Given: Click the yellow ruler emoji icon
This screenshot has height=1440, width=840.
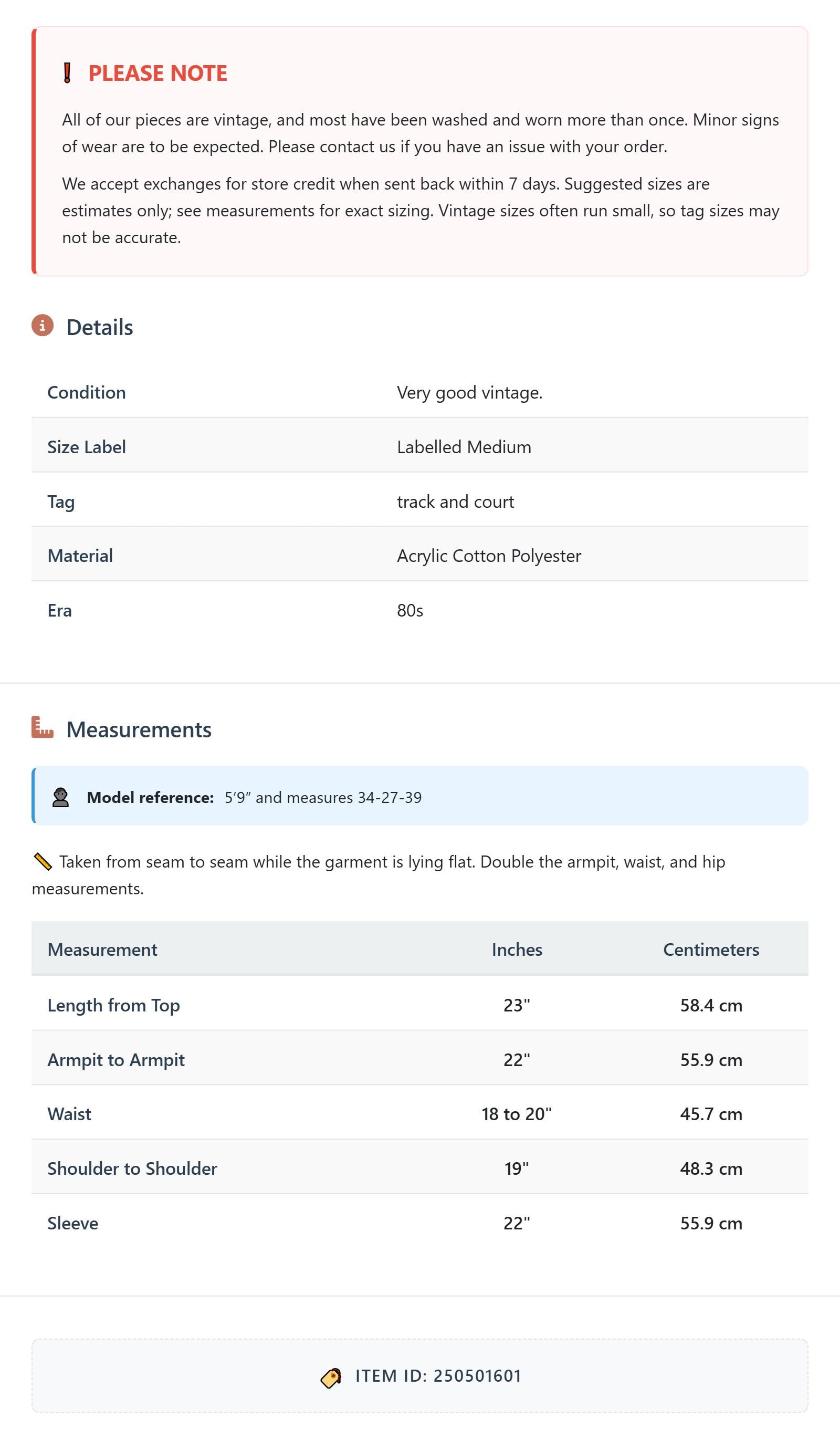Looking at the screenshot, I should tap(43, 862).
